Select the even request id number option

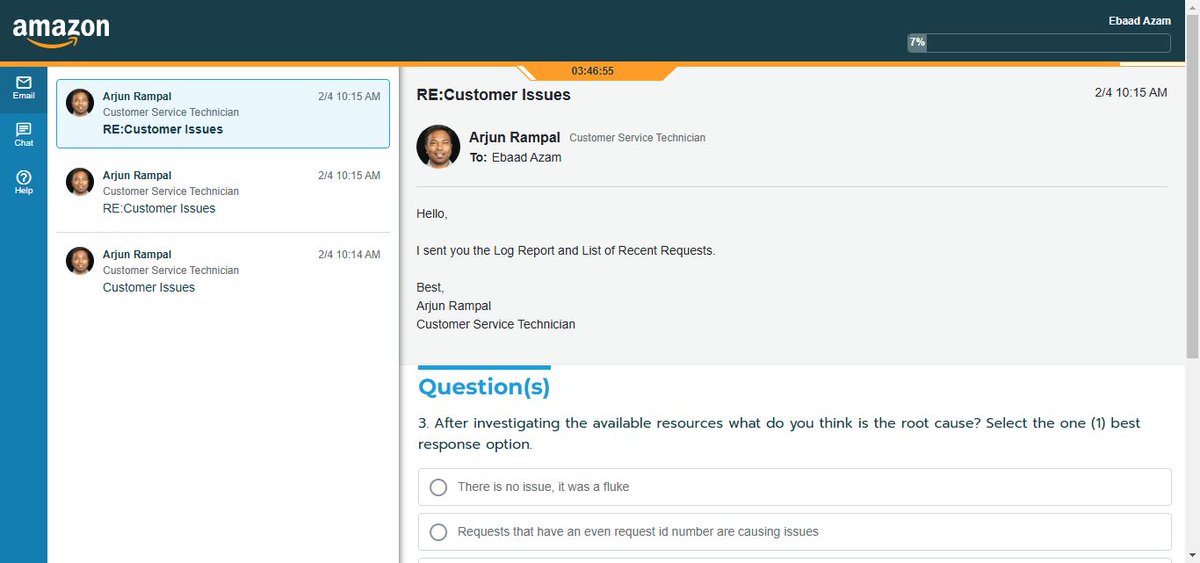click(794, 532)
